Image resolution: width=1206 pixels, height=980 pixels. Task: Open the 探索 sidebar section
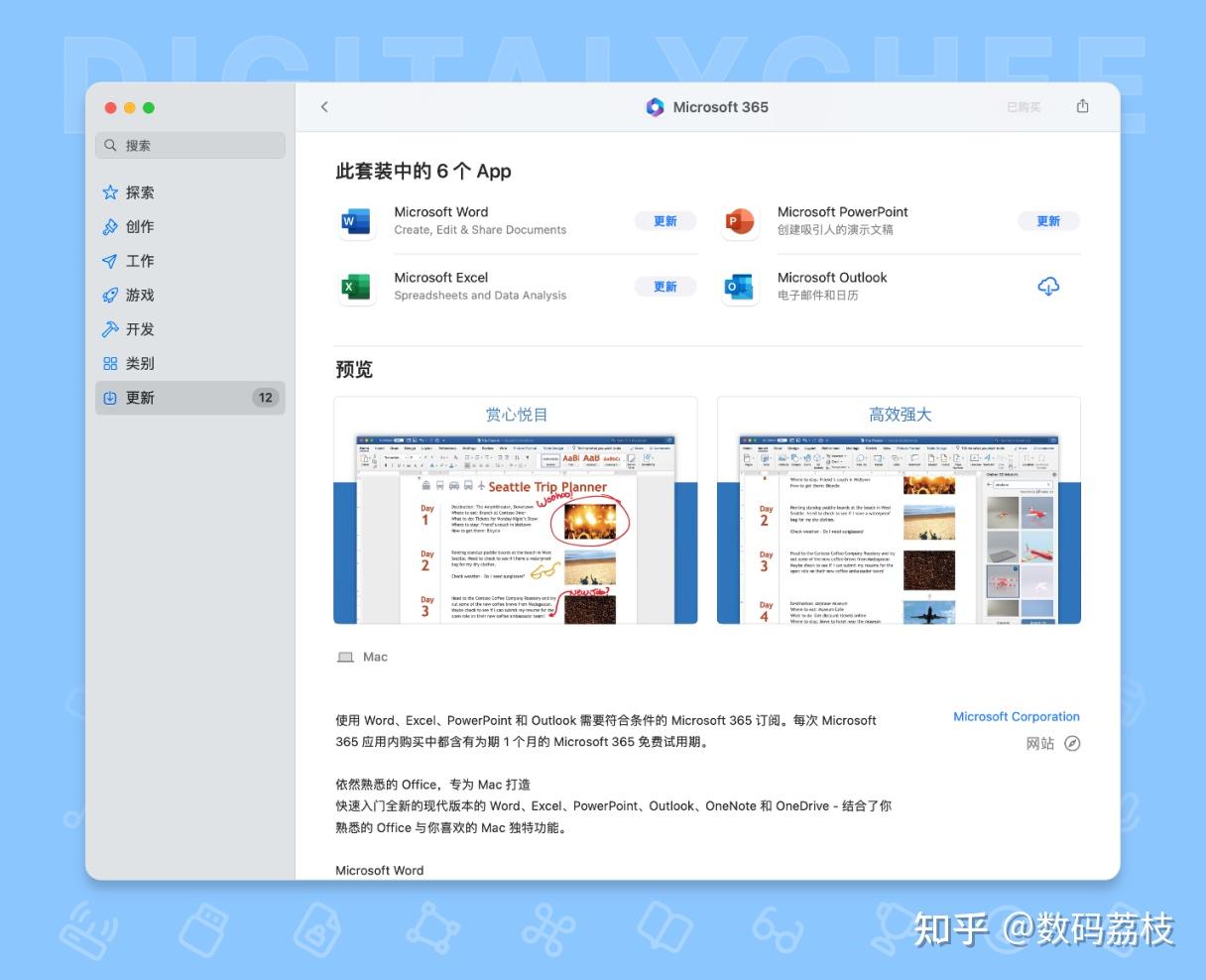pos(190,192)
